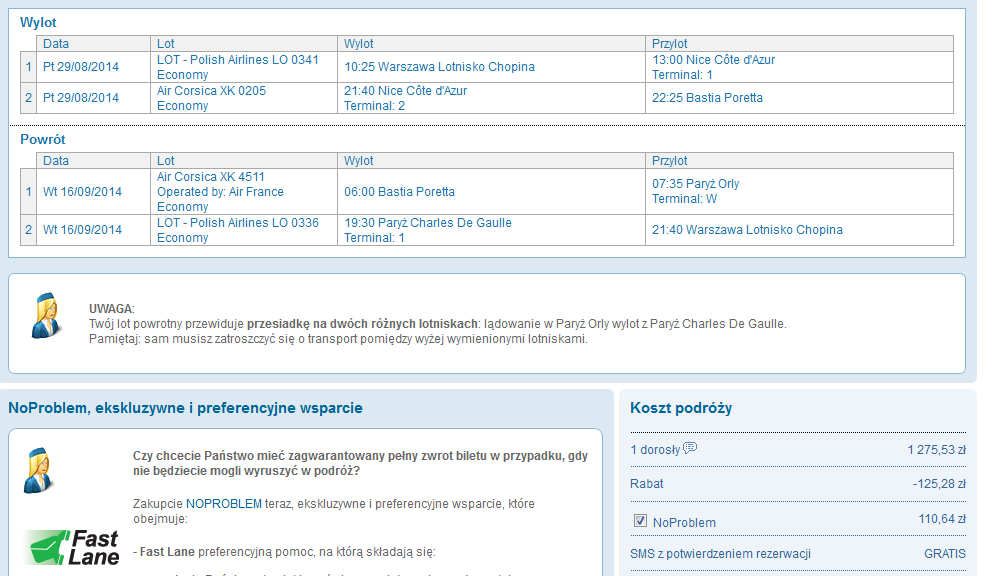Click the NoProblem price 110,64 zł
The width and height of the screenshot is (992, 576).
pos(942,518)
